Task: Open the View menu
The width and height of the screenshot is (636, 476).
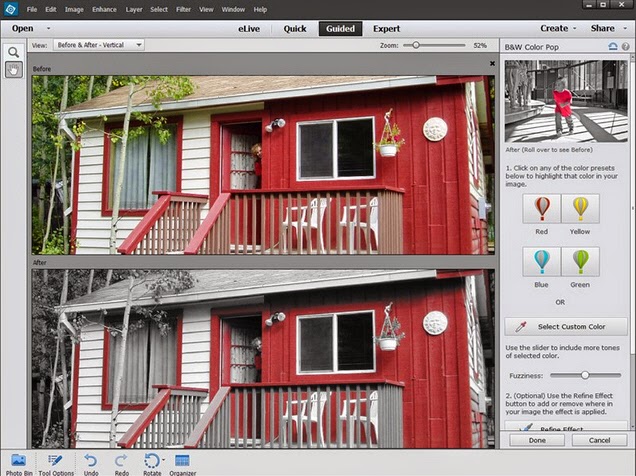Action: [x=206, y=9]
